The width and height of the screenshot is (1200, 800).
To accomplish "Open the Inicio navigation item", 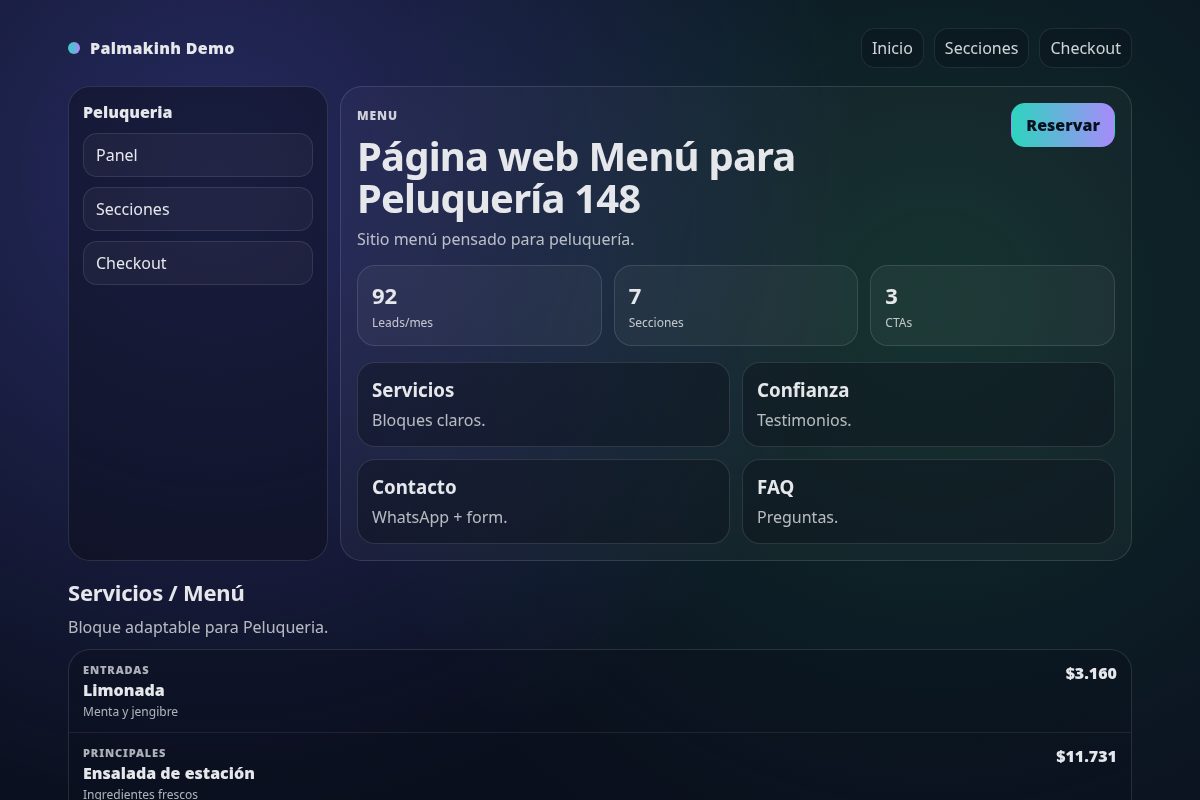I will (891, 47).
